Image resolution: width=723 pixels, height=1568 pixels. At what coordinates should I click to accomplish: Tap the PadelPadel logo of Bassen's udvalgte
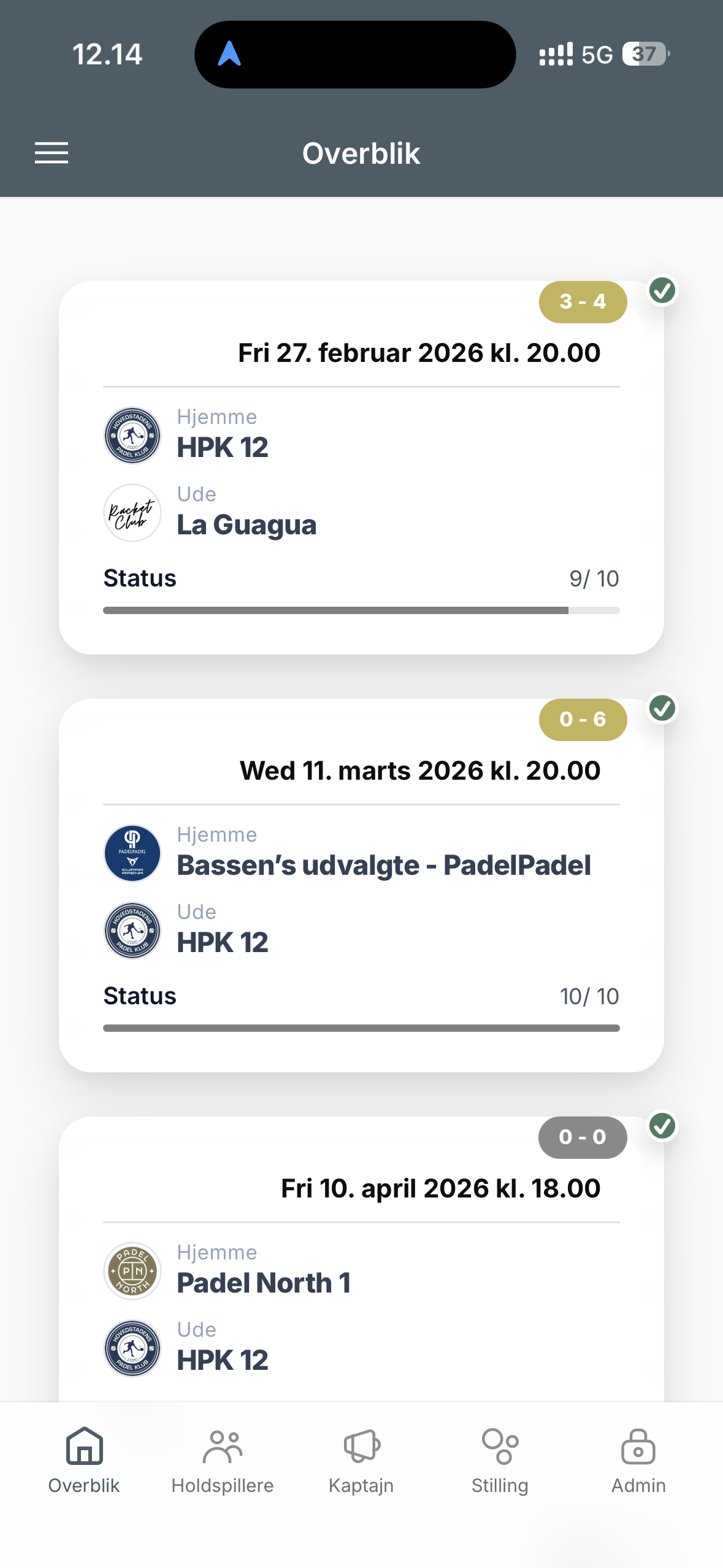coord(132,853)
